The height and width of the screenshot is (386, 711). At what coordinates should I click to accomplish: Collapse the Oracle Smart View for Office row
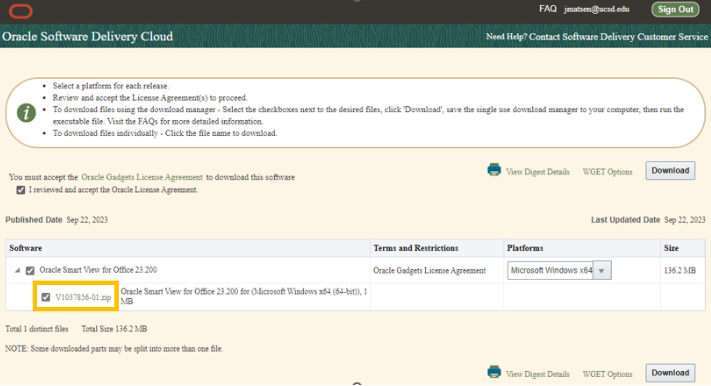pos(17,270)
